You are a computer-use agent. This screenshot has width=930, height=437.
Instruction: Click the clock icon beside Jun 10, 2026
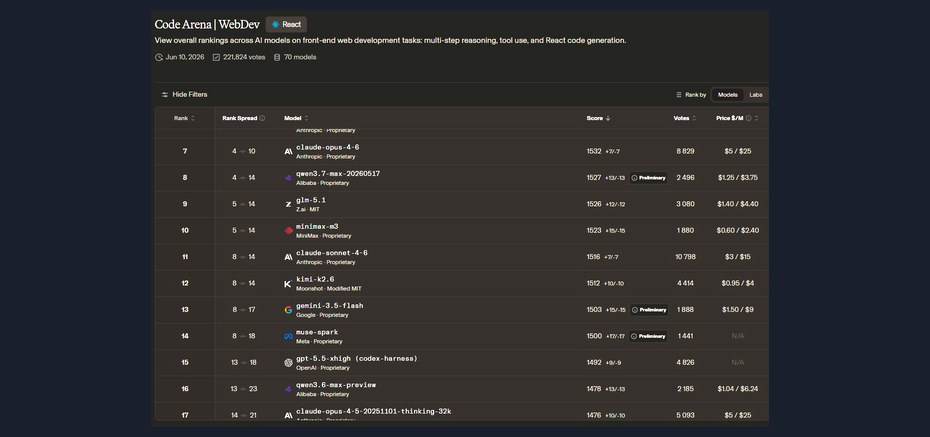tap(158, 58)
